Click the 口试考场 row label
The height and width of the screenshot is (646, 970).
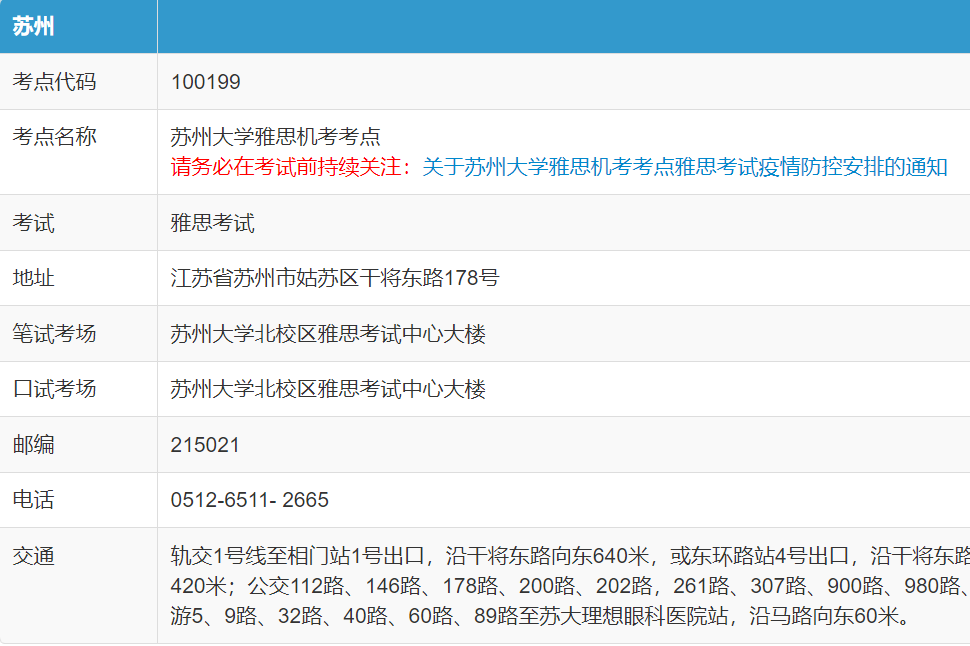pos(54,389)
